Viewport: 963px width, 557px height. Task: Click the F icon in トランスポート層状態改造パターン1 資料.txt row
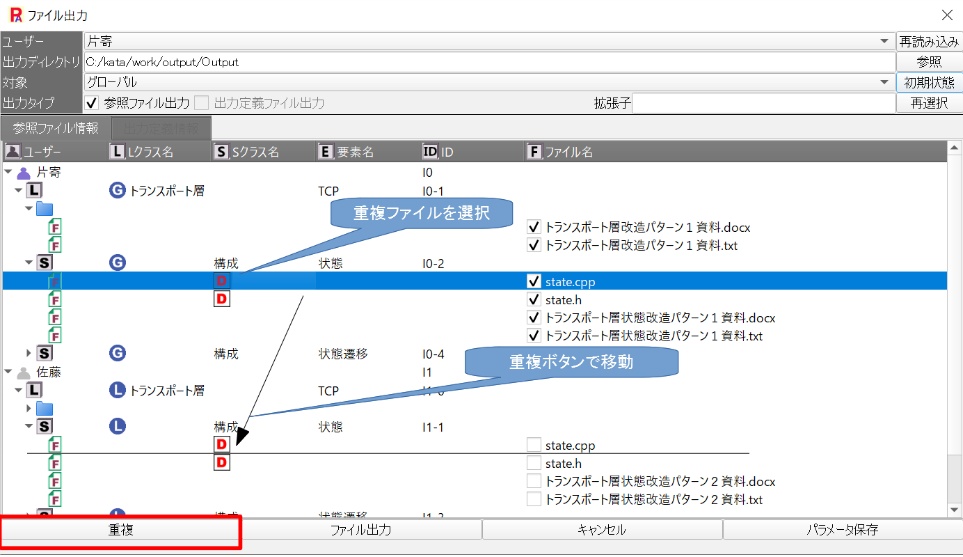tap(55, 335)
